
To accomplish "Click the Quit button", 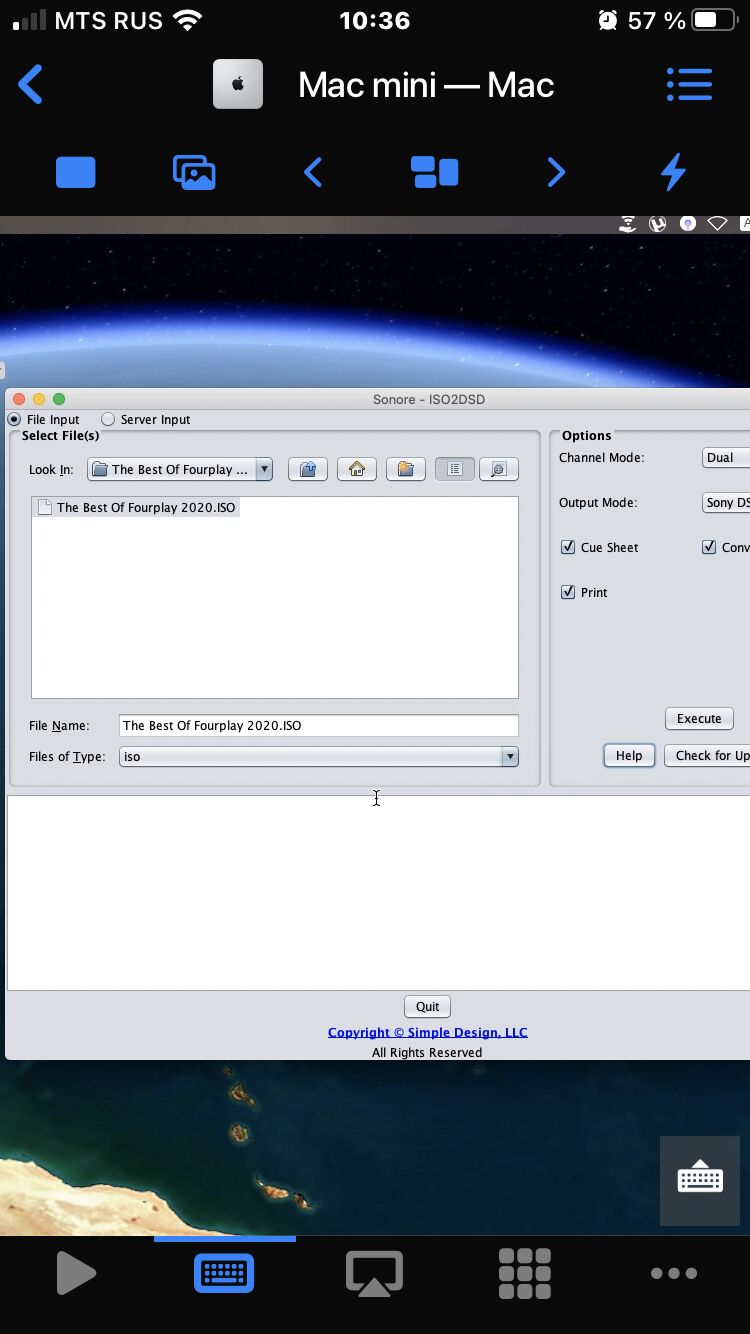I will [427, 1006].
